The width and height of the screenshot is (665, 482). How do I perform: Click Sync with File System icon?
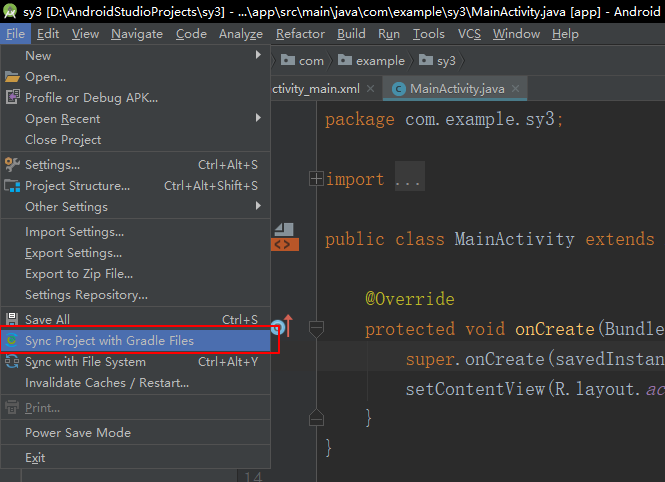point(12,362)
